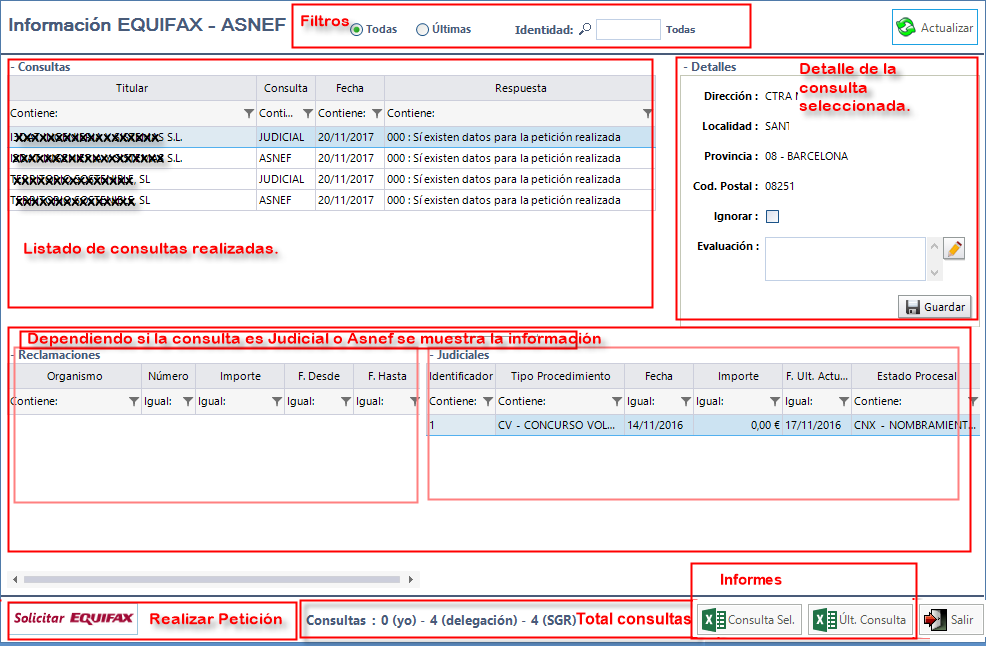Sort by the Respuesta column header
This screenshot has width=986, height=646.
tap(520, 88)
